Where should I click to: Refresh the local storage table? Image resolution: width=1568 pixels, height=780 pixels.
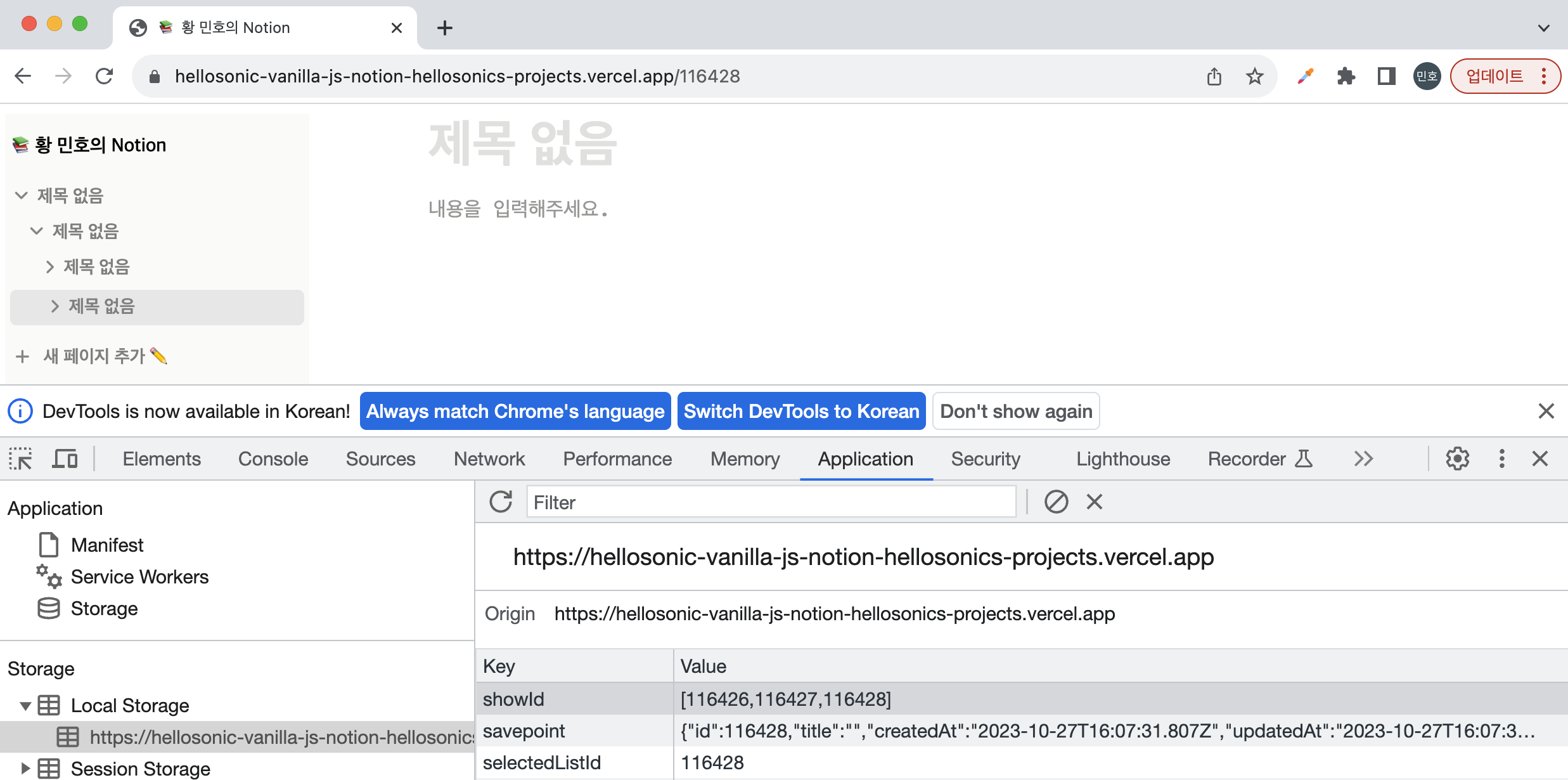(x=500, y=502)
